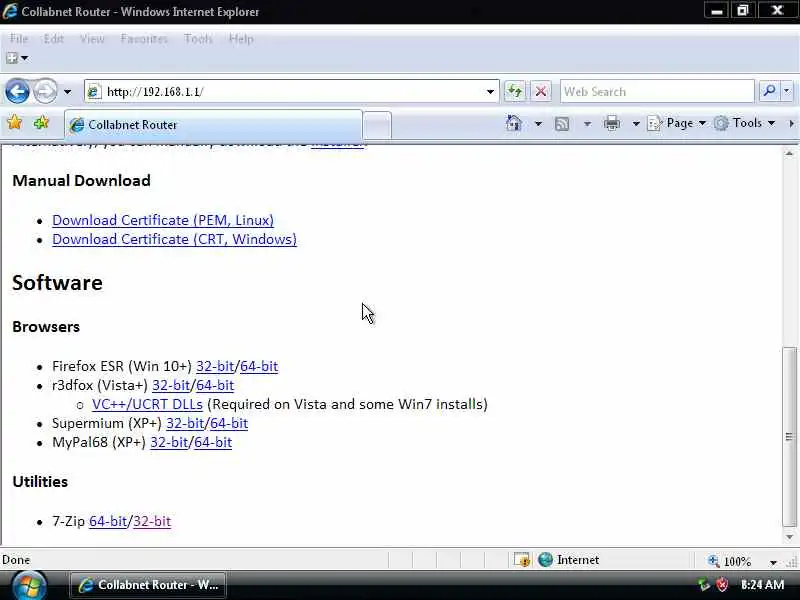Image resolution: width=800 pixels, height=600 pixels.
Task: Click the Print icon
Action: click(612, 123)
